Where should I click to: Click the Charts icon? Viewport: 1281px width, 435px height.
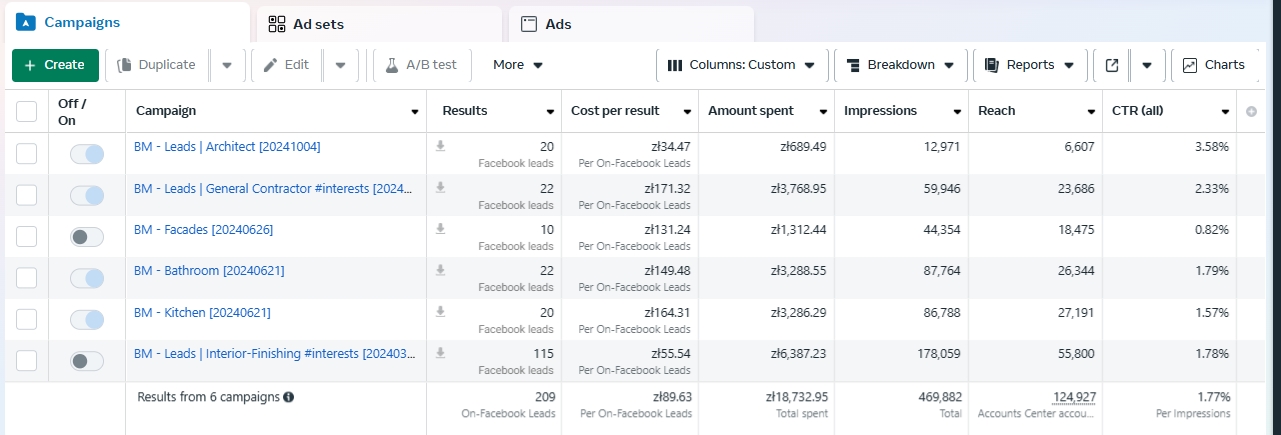coord(1189,65)
